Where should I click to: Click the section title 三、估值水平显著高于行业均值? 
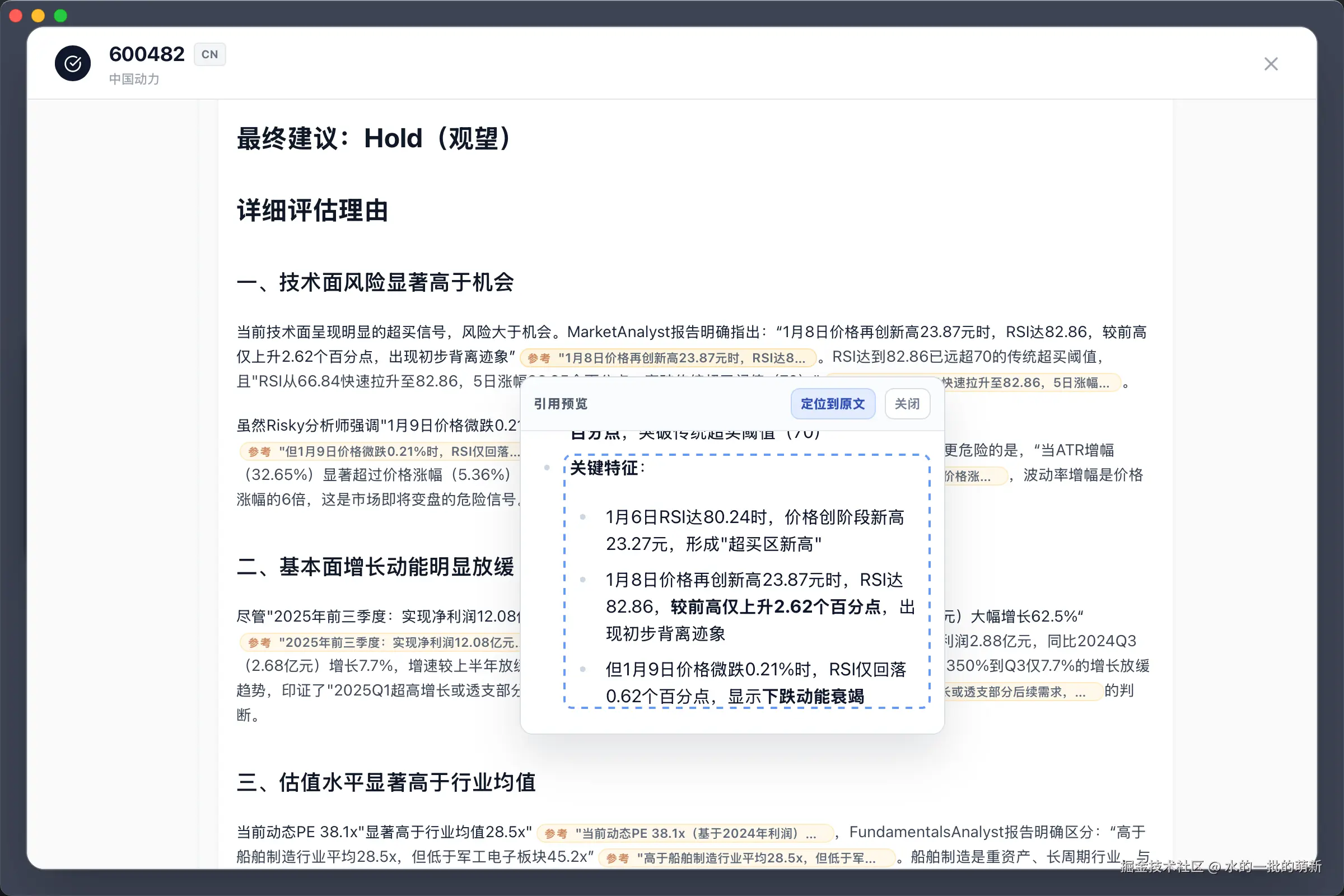pyautogui.click(x=386, y=783)
